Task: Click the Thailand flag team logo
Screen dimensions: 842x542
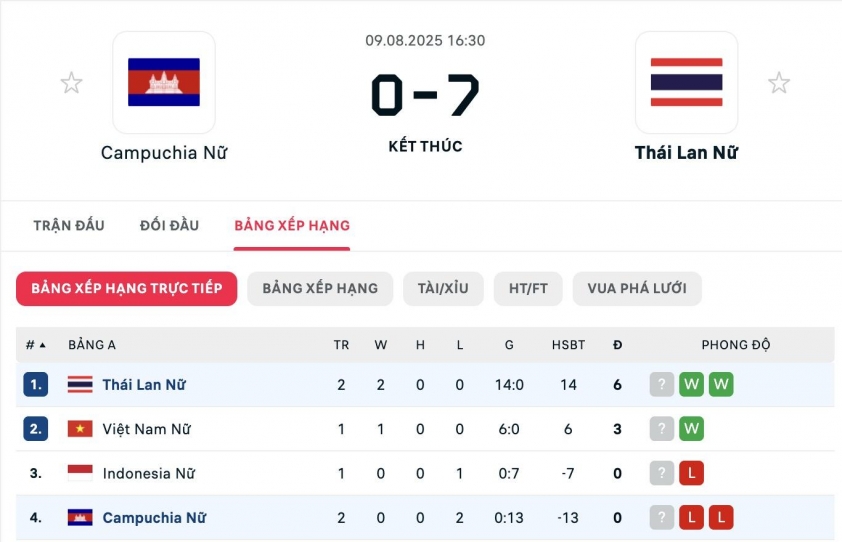Action: tap(687, 83)
